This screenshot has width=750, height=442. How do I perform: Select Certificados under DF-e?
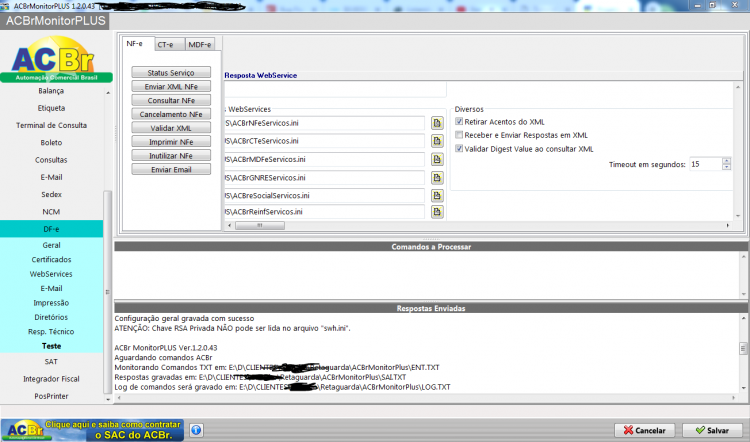click(x=51, y=259)
